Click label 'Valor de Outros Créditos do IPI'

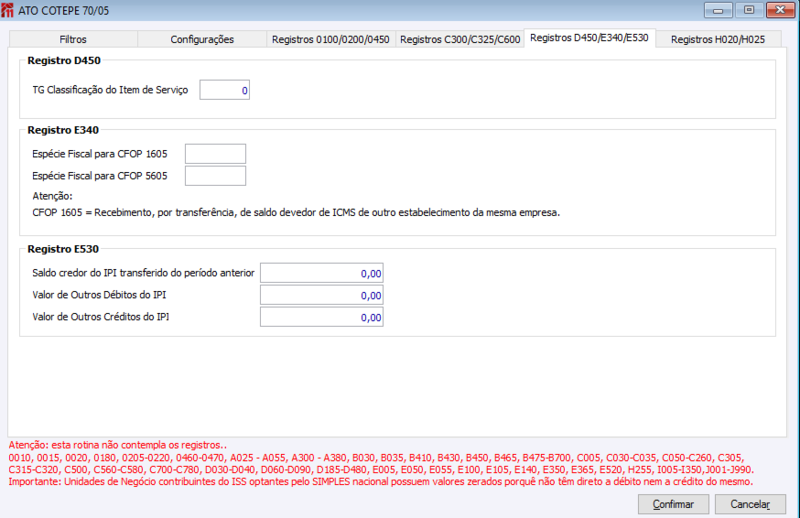pos(101,317)
